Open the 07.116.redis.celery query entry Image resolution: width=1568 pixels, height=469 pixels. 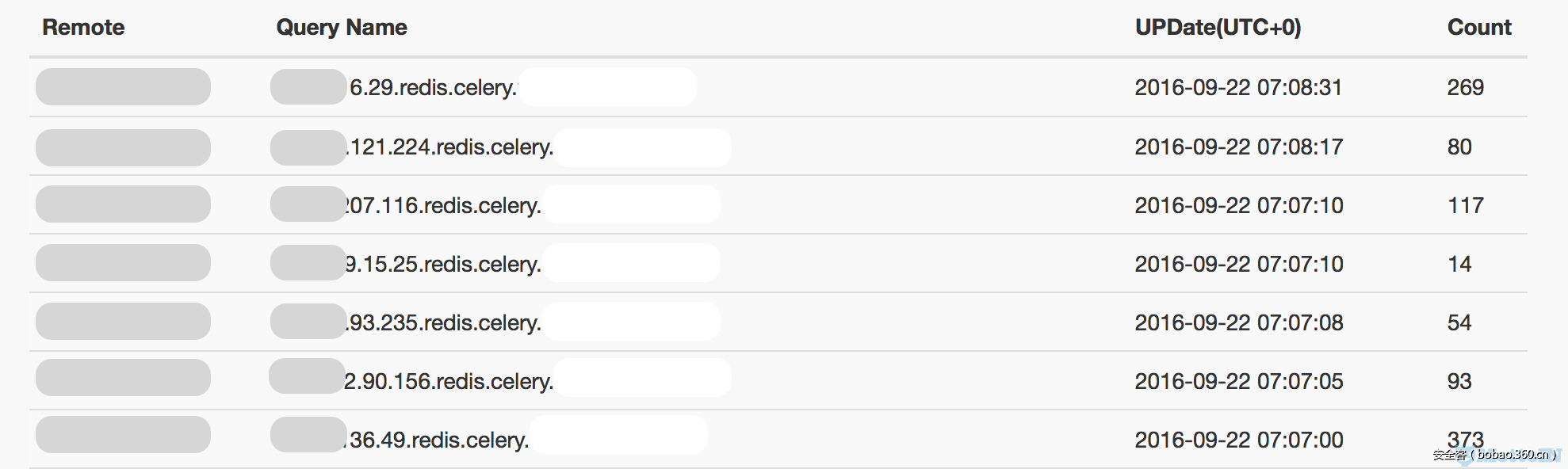(444, 205)
